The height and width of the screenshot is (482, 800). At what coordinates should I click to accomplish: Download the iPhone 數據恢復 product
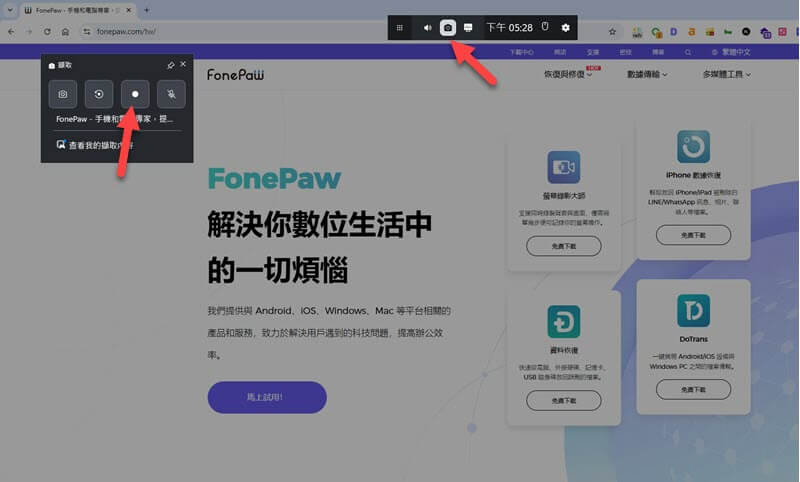click(x=693, y=235)
